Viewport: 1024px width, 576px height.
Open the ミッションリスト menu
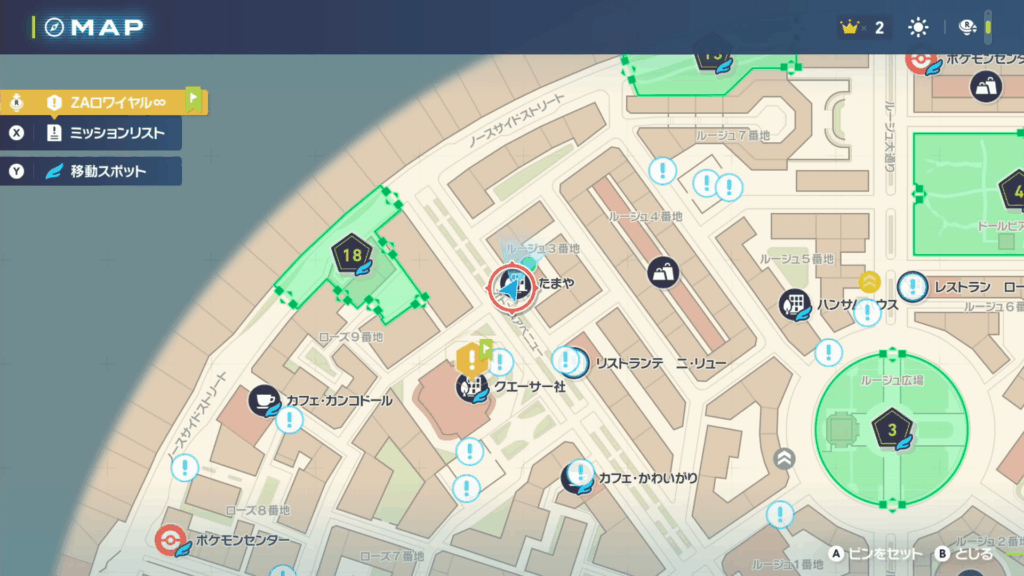point(91,133)
